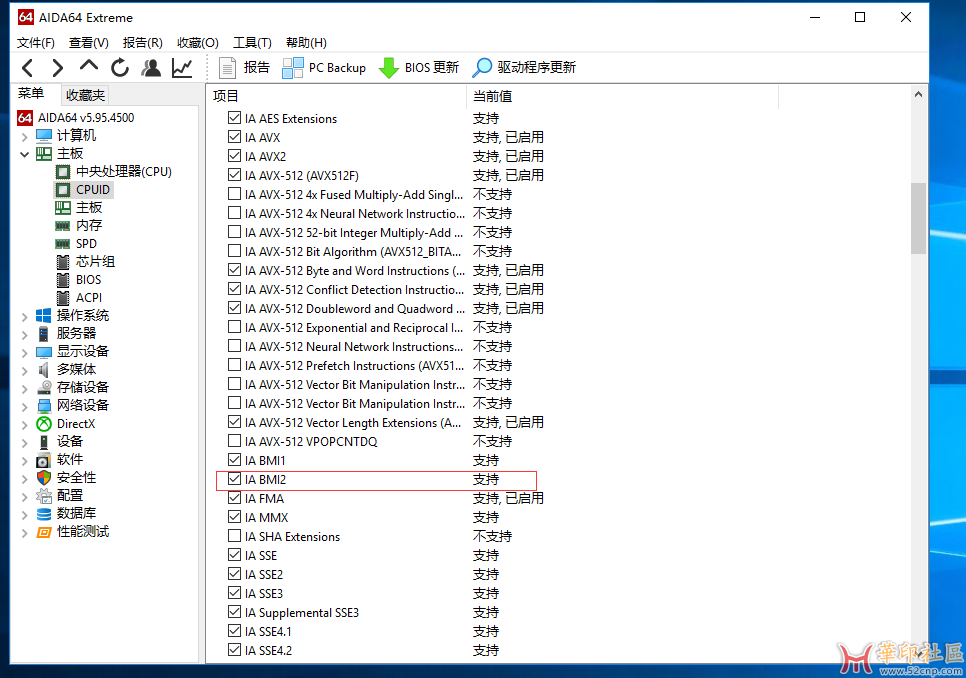
Task: Expand the 操作系统 tree node
Action: [25, 317]
